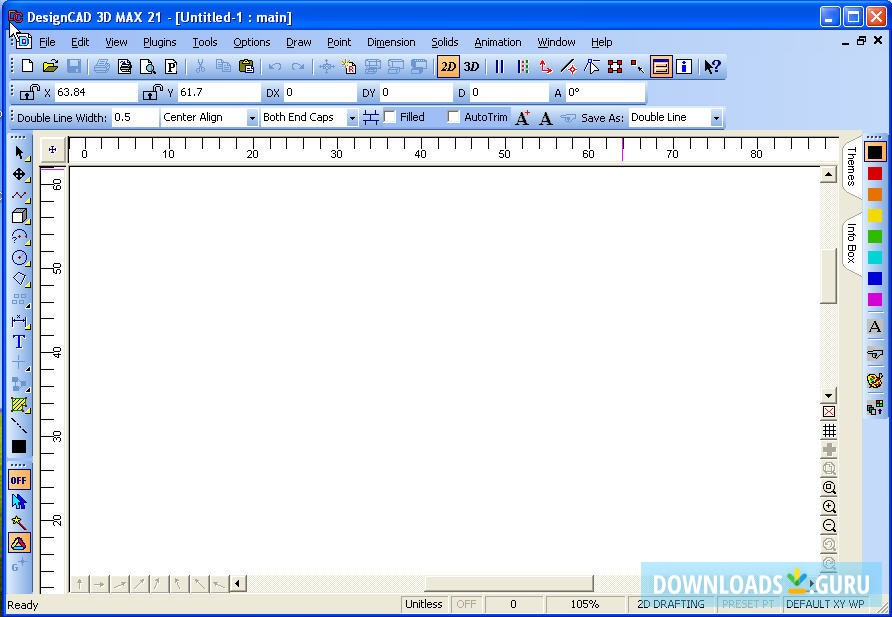Click the X coordinate input field
The width and height of the screenshot is (892, 617).
(96, 92)
